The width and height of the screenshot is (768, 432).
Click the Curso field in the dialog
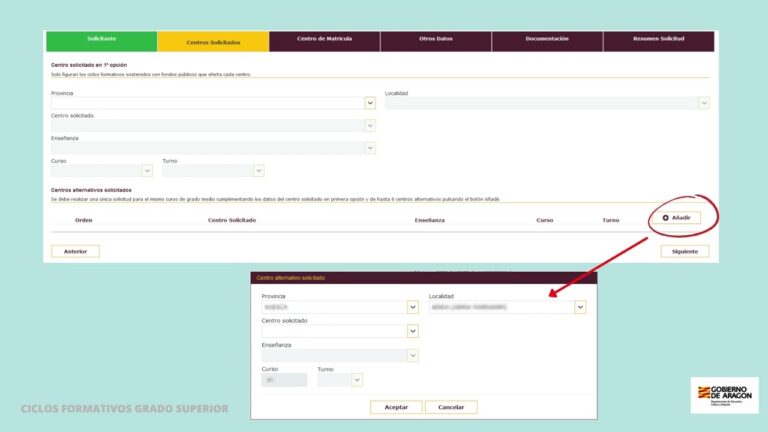284,380
